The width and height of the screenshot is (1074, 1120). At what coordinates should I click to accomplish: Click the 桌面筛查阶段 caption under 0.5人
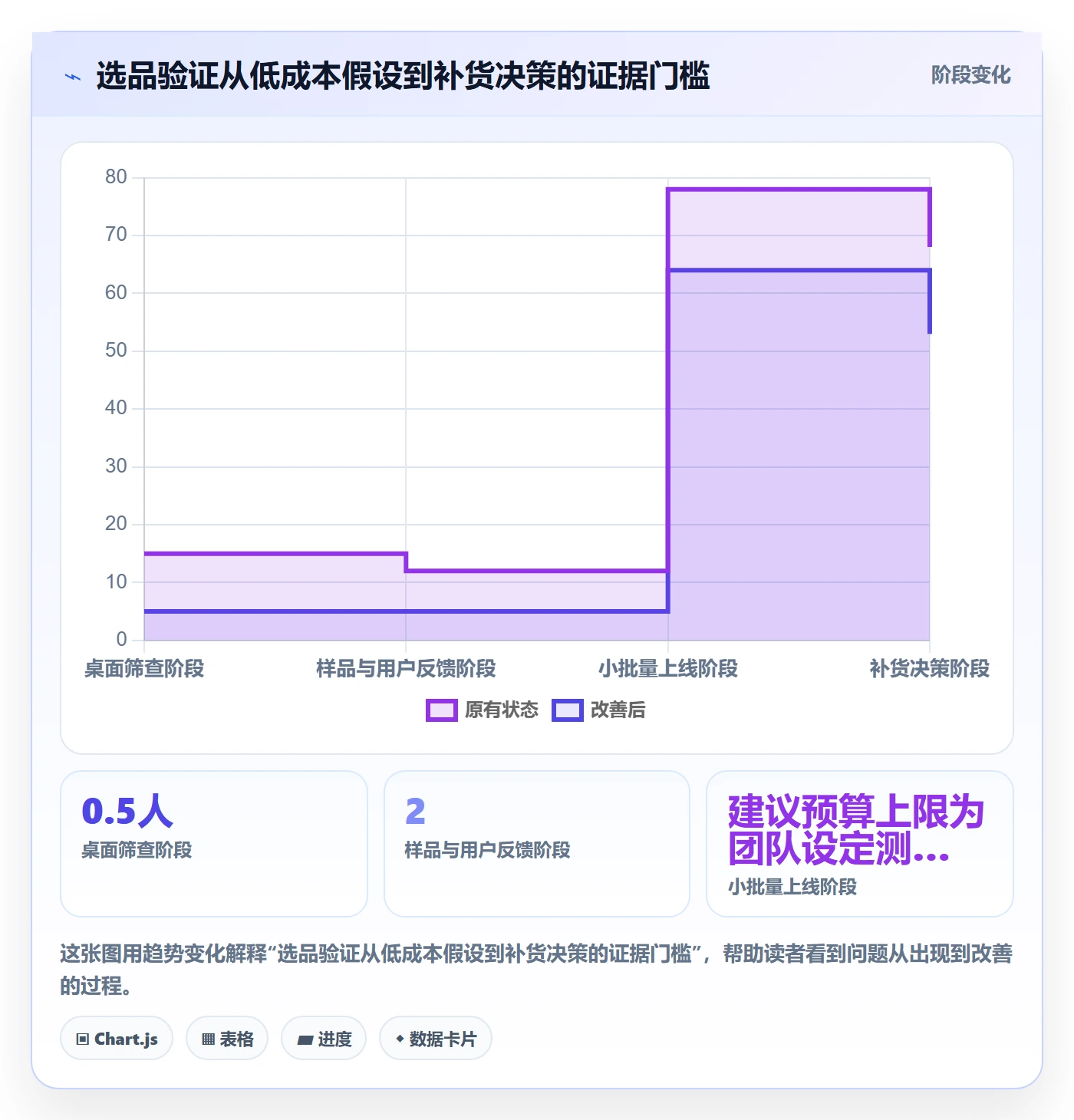click(x=137, y=850)
